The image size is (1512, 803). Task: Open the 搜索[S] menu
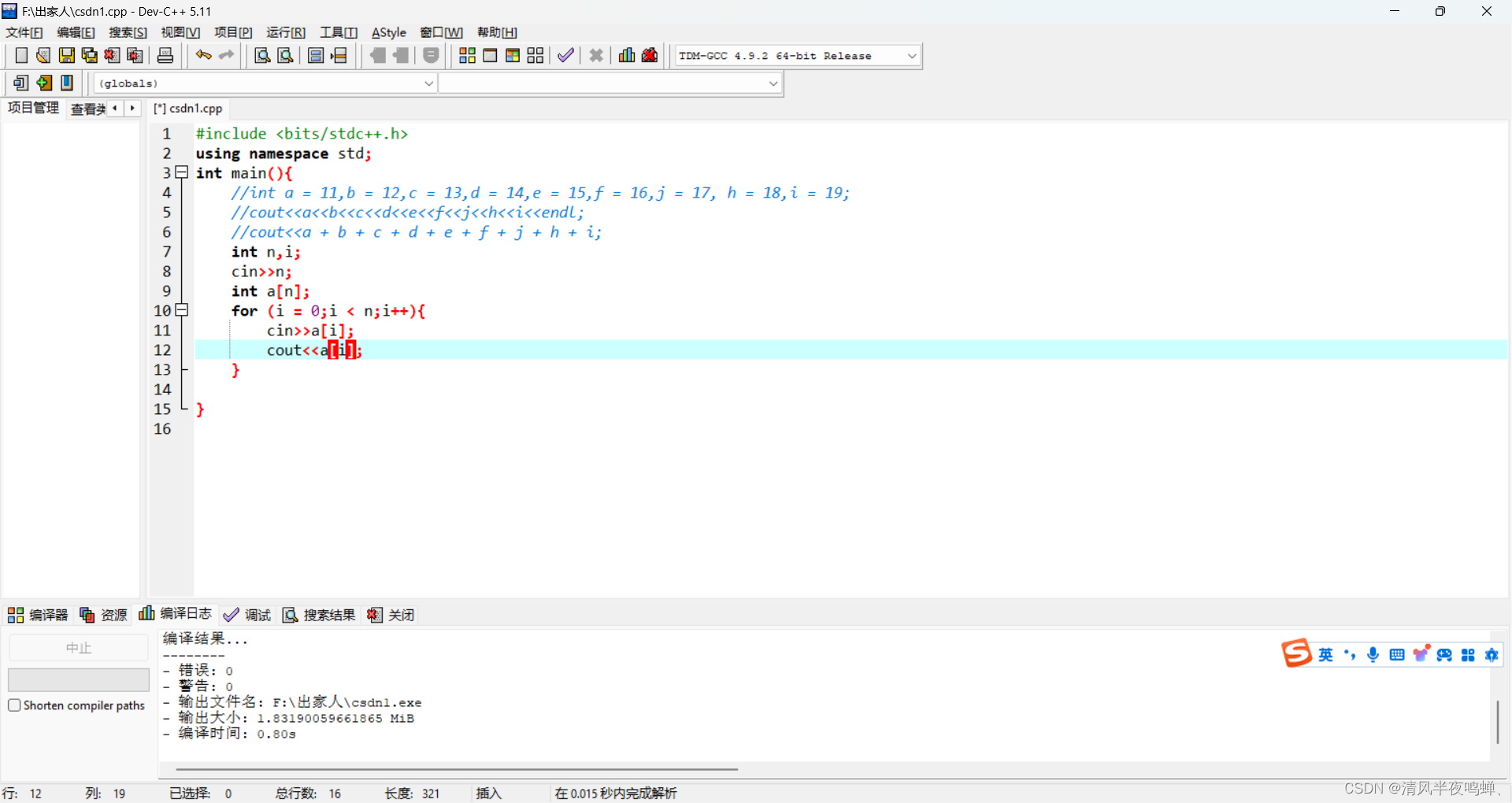pos(128,32)
